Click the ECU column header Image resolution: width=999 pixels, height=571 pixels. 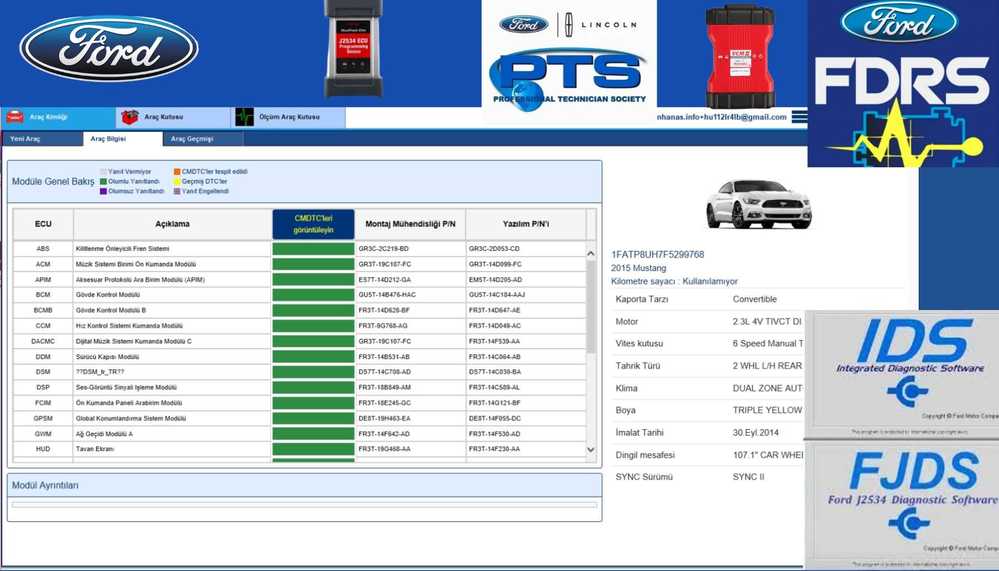click(43, 224)
